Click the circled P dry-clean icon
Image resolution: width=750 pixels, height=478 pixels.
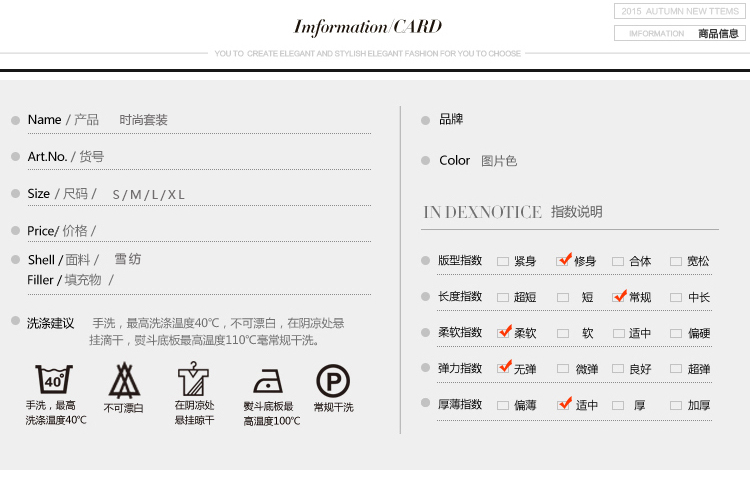[x=333, y=381]
